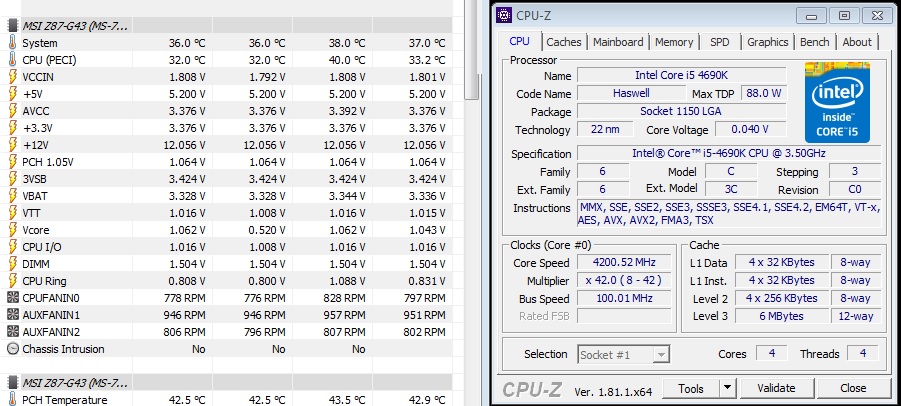Open the Socket #1 selection dropdown
Screen dimensions: 901x406
[x=623, y=354]
